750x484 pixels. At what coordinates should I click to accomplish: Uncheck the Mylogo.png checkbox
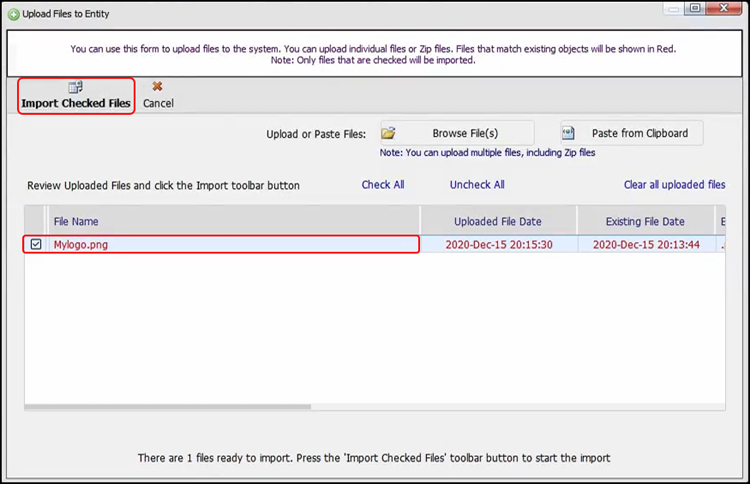coord(36,244)
